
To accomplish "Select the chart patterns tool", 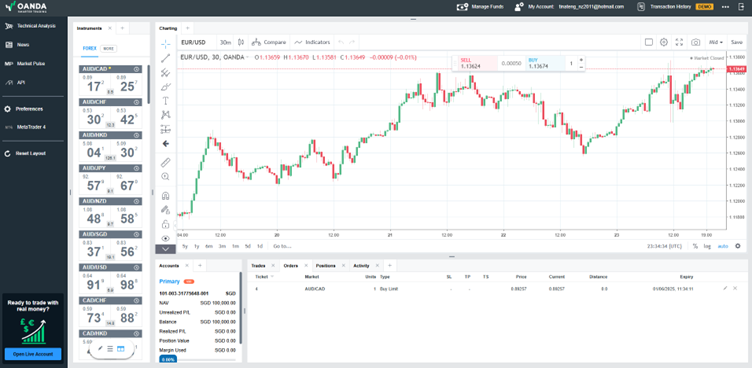I will point(165,115).
